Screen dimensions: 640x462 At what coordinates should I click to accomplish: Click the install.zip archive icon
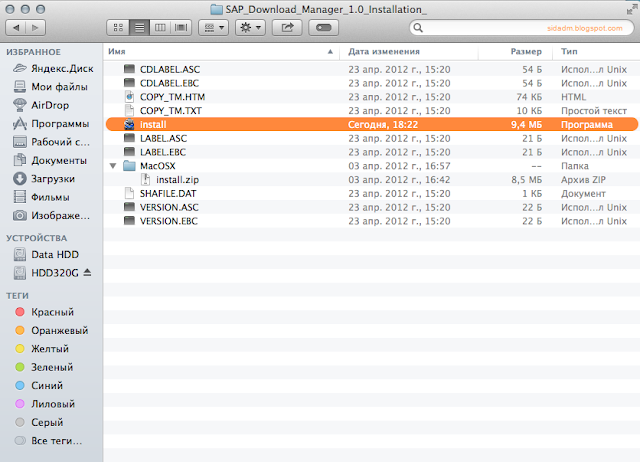point(145,180)
